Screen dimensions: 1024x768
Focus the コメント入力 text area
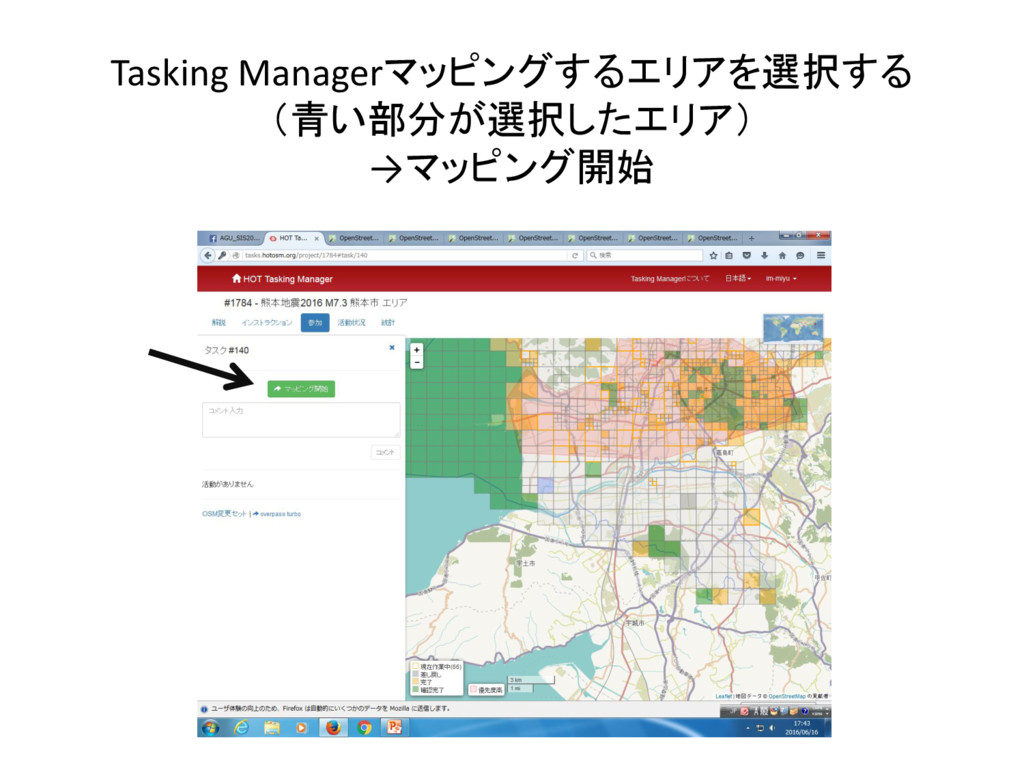[x=301, y=420]
